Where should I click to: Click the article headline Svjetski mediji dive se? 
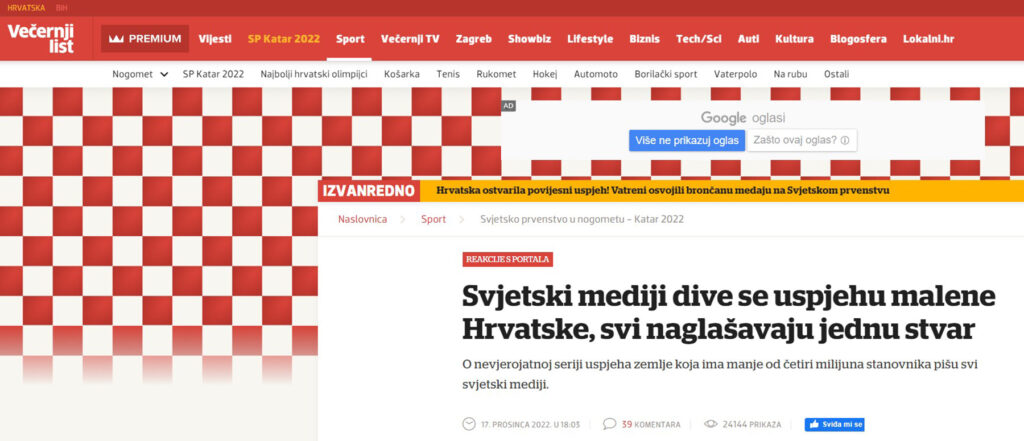728,312
